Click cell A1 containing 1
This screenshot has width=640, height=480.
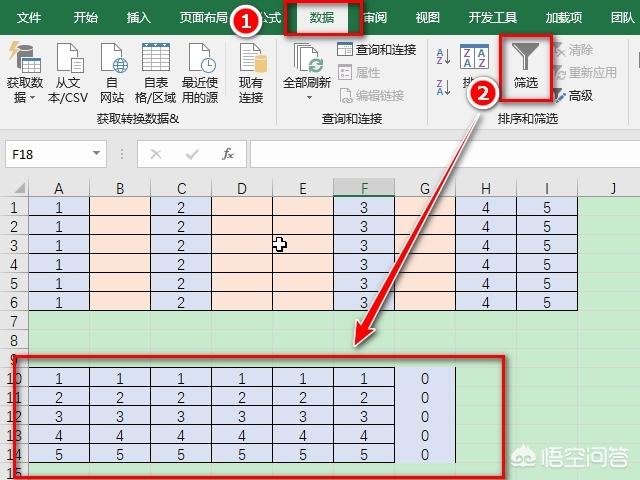[x=59, y=207]
